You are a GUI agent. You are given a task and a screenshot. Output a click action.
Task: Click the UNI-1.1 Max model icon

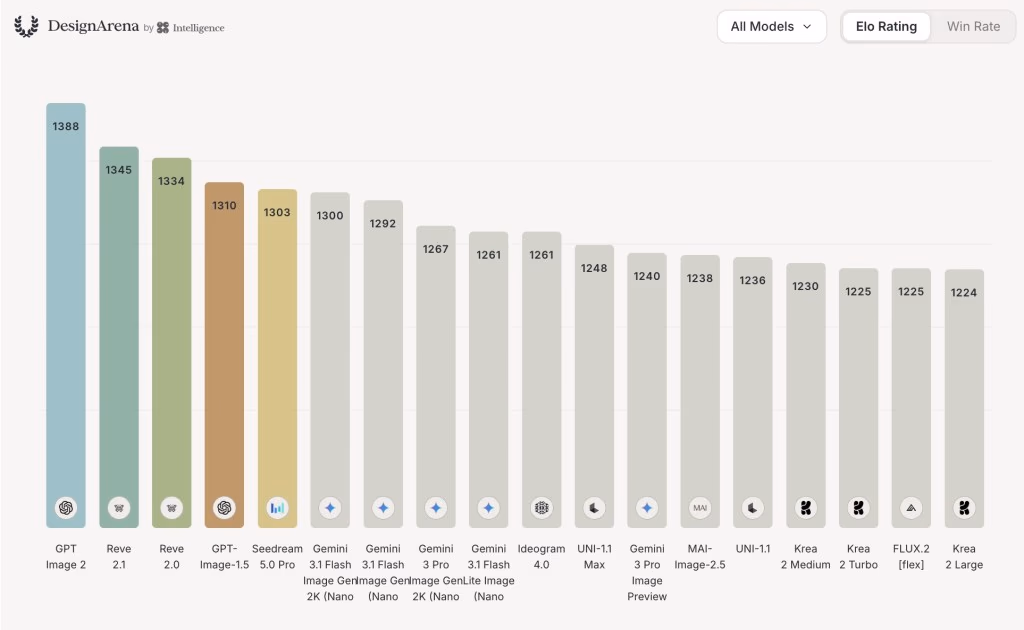[x=594, y=507]
